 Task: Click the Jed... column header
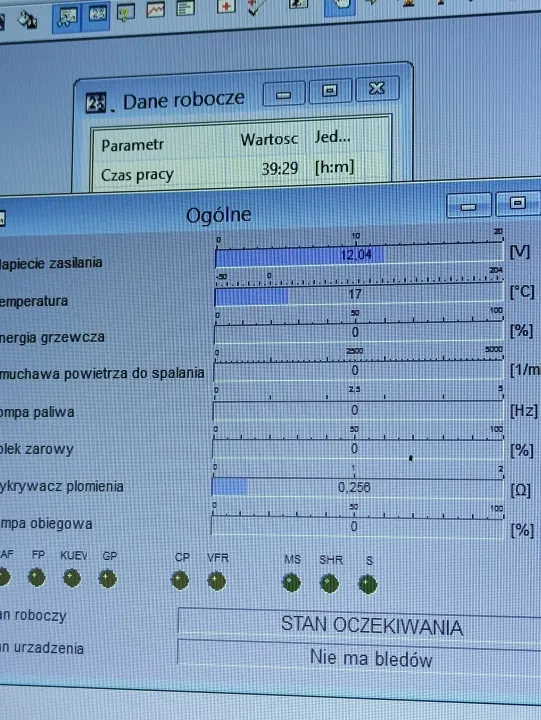pyautogui.click(x=332, y=136)
